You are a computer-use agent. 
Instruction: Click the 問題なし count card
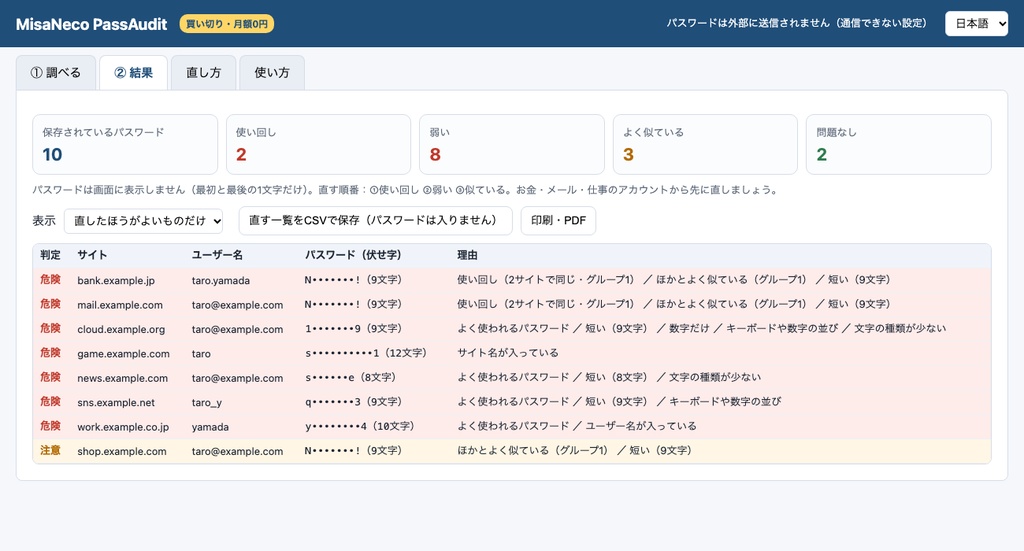[899, 144]
